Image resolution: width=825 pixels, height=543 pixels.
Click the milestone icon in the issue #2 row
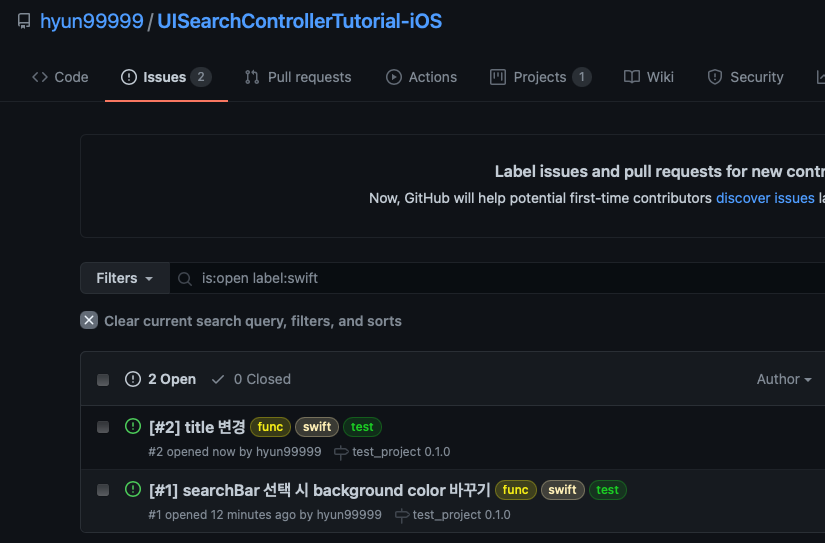(x=341, y=452)
